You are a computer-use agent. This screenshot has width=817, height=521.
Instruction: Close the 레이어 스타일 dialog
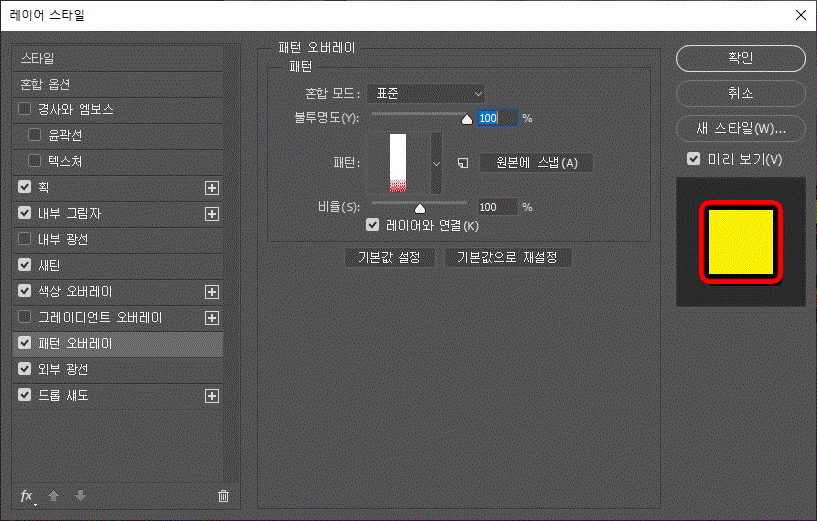click(x=801, y=15)
